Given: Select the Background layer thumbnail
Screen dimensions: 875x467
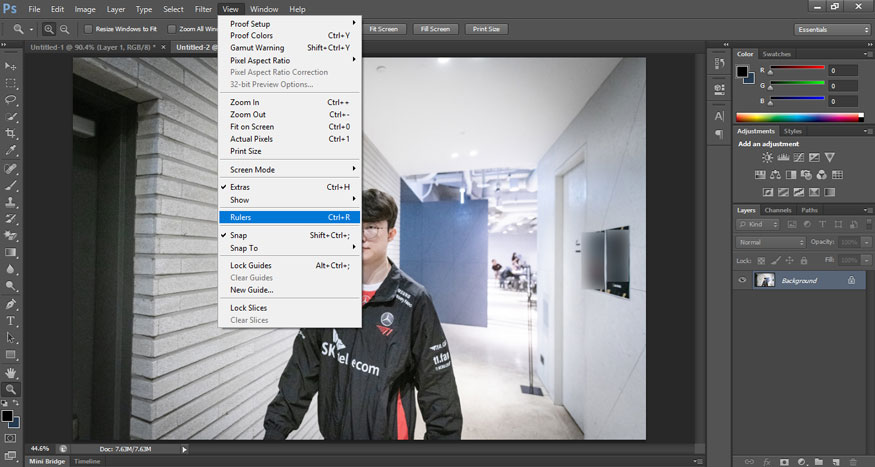Looking at the screenshot, I should click(x=765, y=280).
